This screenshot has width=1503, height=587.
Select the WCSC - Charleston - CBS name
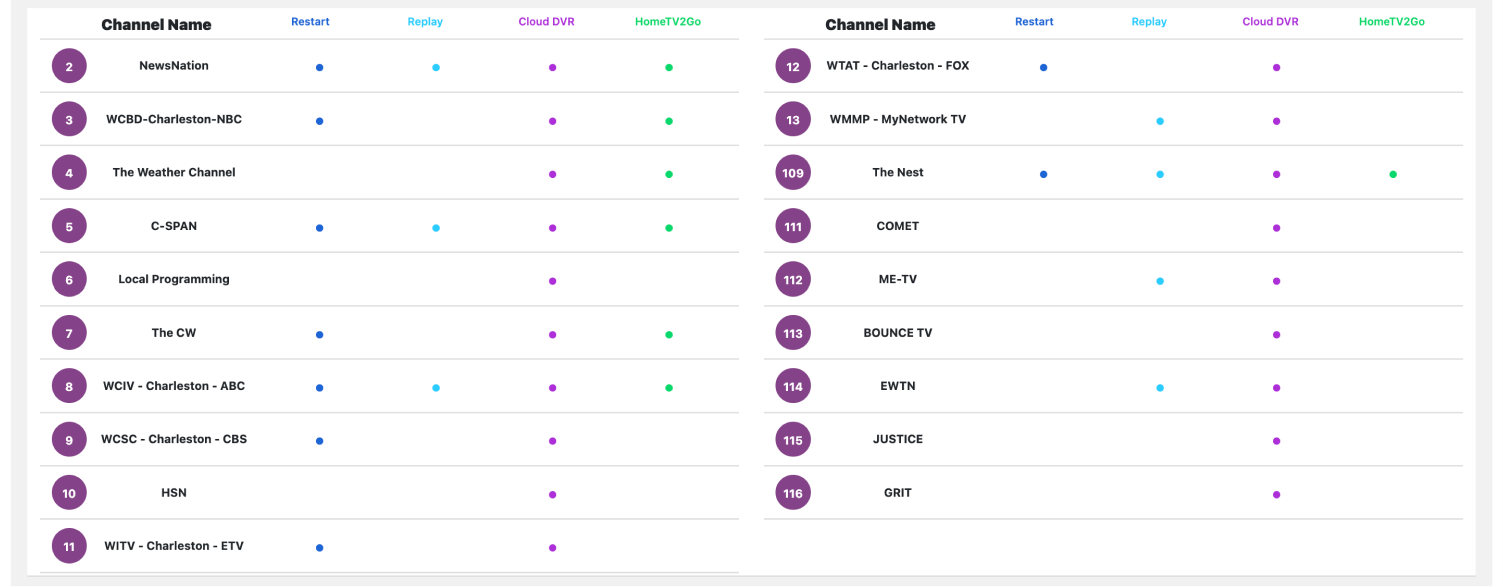click(x=174, y=439)
